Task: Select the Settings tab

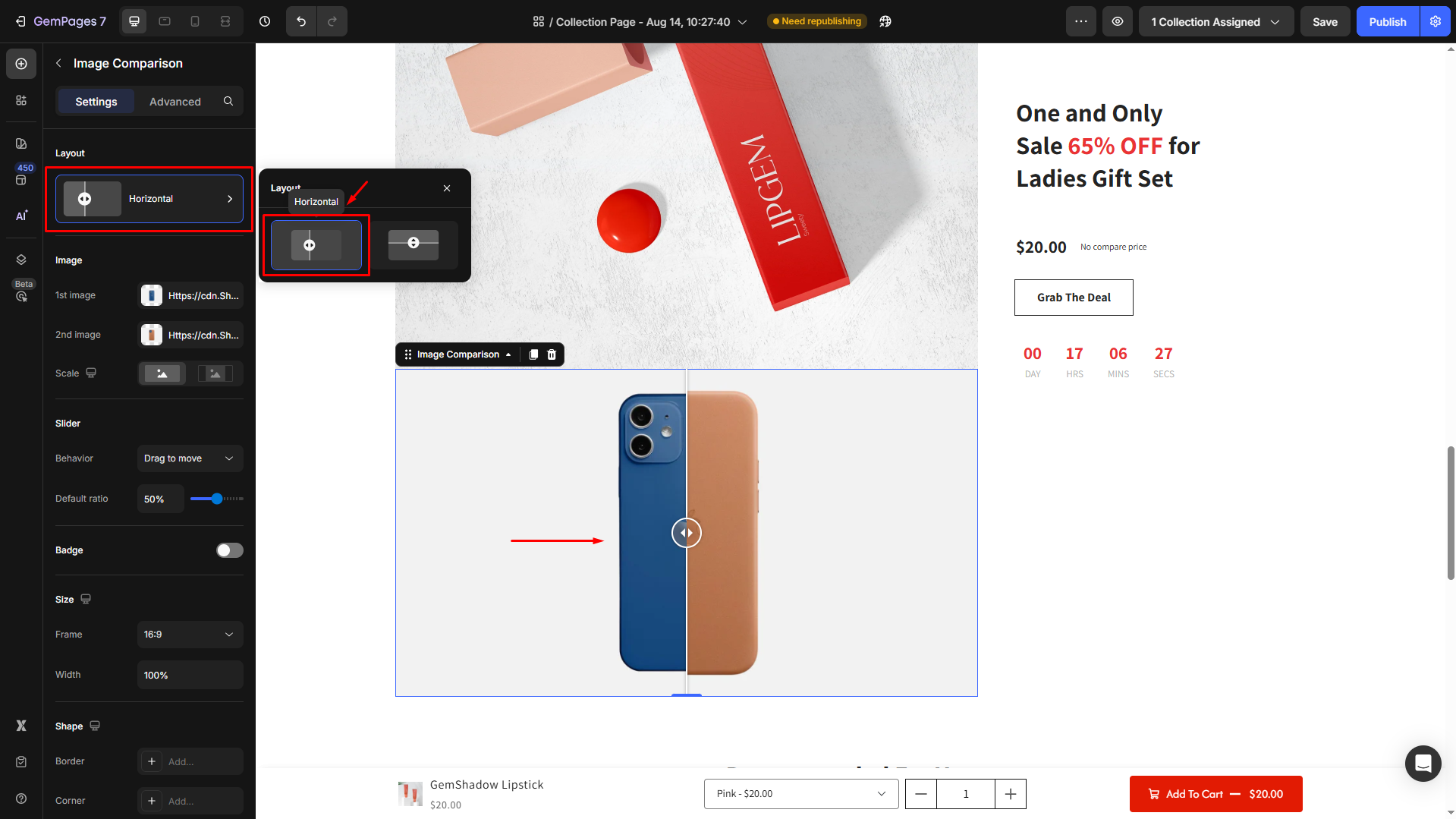Action: (x=96, y=101)
